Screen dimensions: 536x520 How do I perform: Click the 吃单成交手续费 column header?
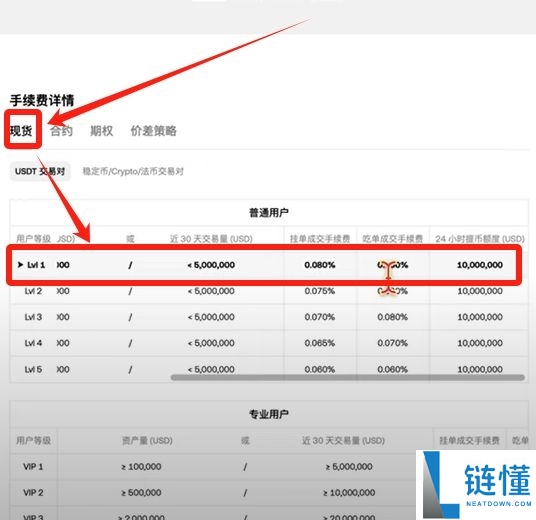click(x=393, y=239)
